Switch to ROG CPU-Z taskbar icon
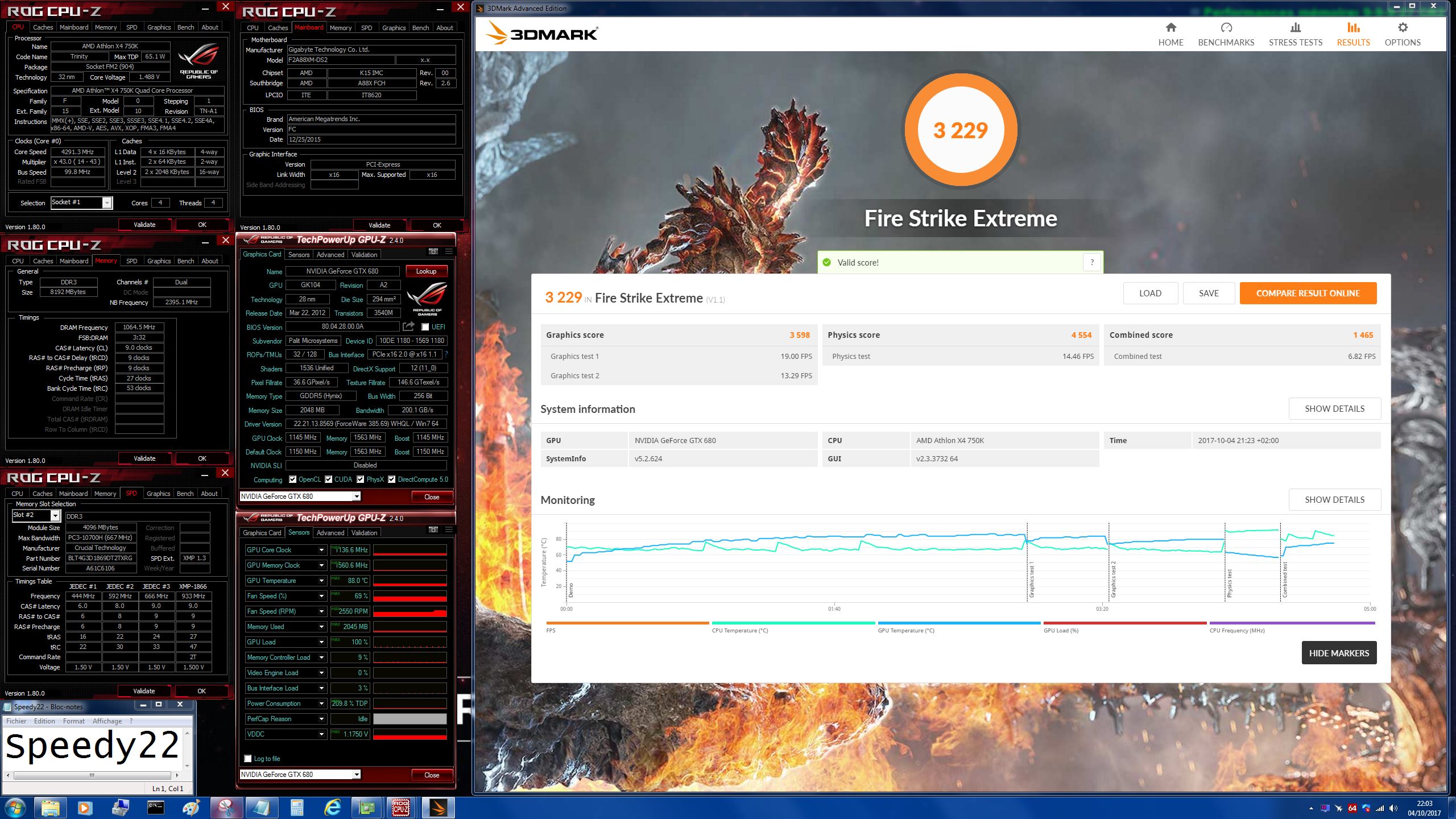This screenshot has width=1456, height=819. click(x=402, y=808)
